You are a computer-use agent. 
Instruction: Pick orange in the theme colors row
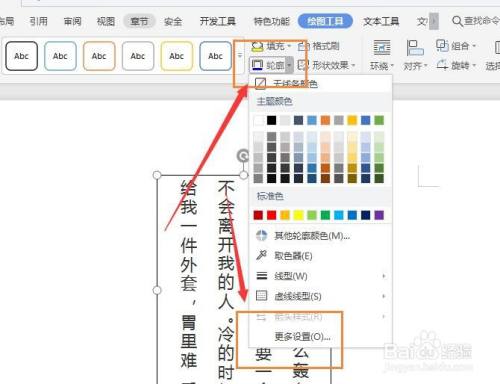coord(325,120)
